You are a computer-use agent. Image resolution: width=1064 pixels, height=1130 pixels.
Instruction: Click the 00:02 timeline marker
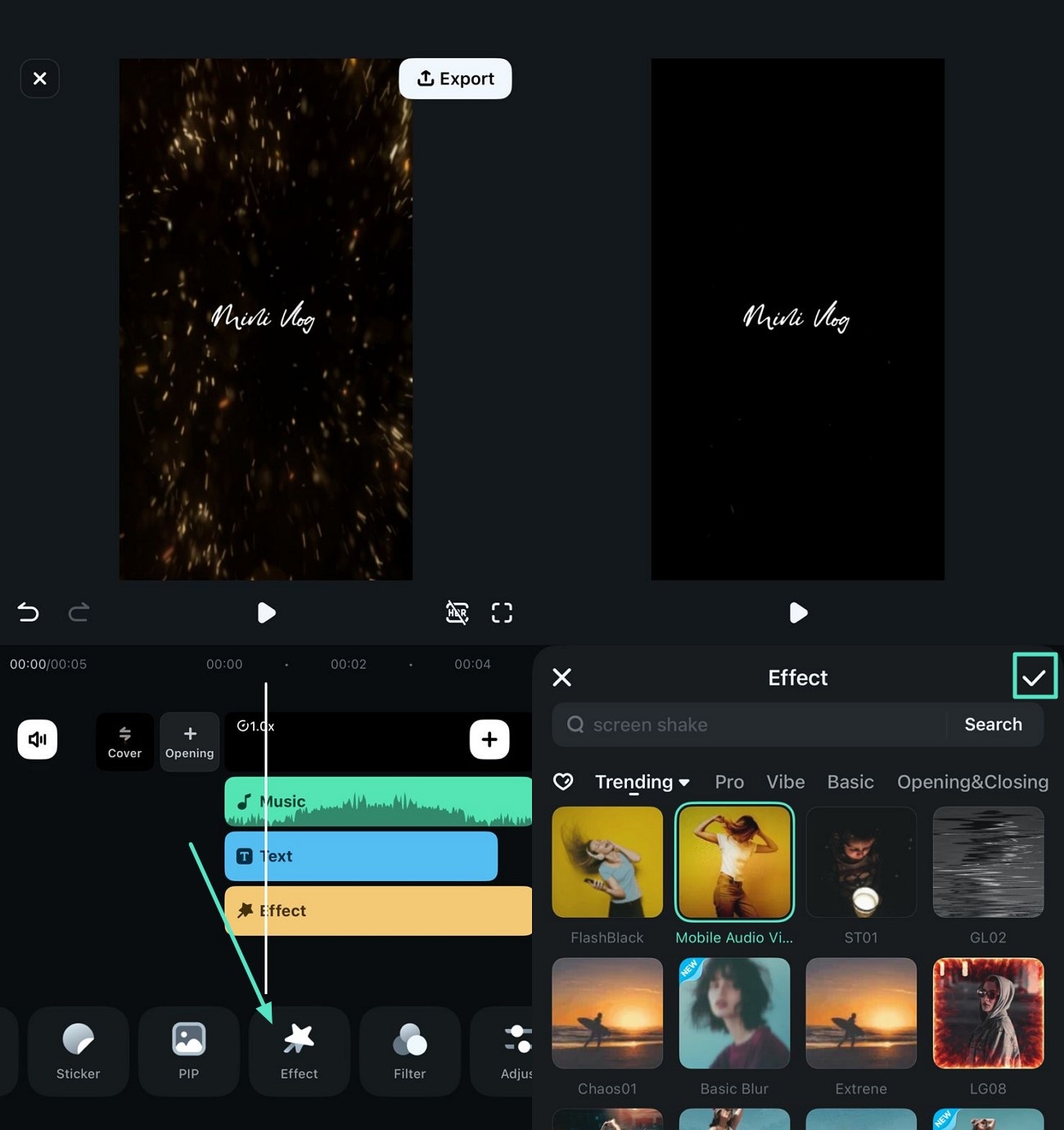tap(349, 664)
